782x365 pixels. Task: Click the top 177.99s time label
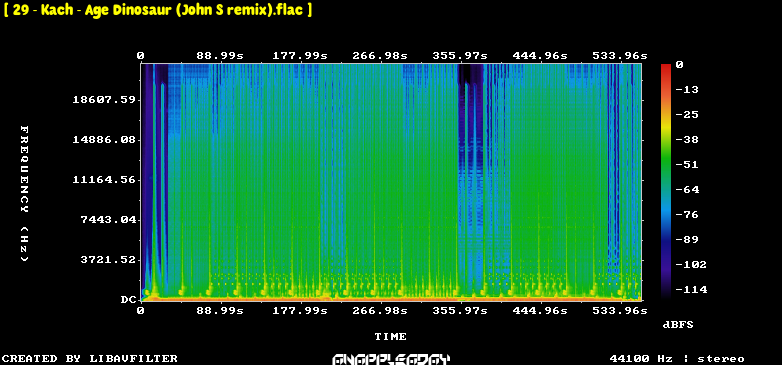click(300, 55)
